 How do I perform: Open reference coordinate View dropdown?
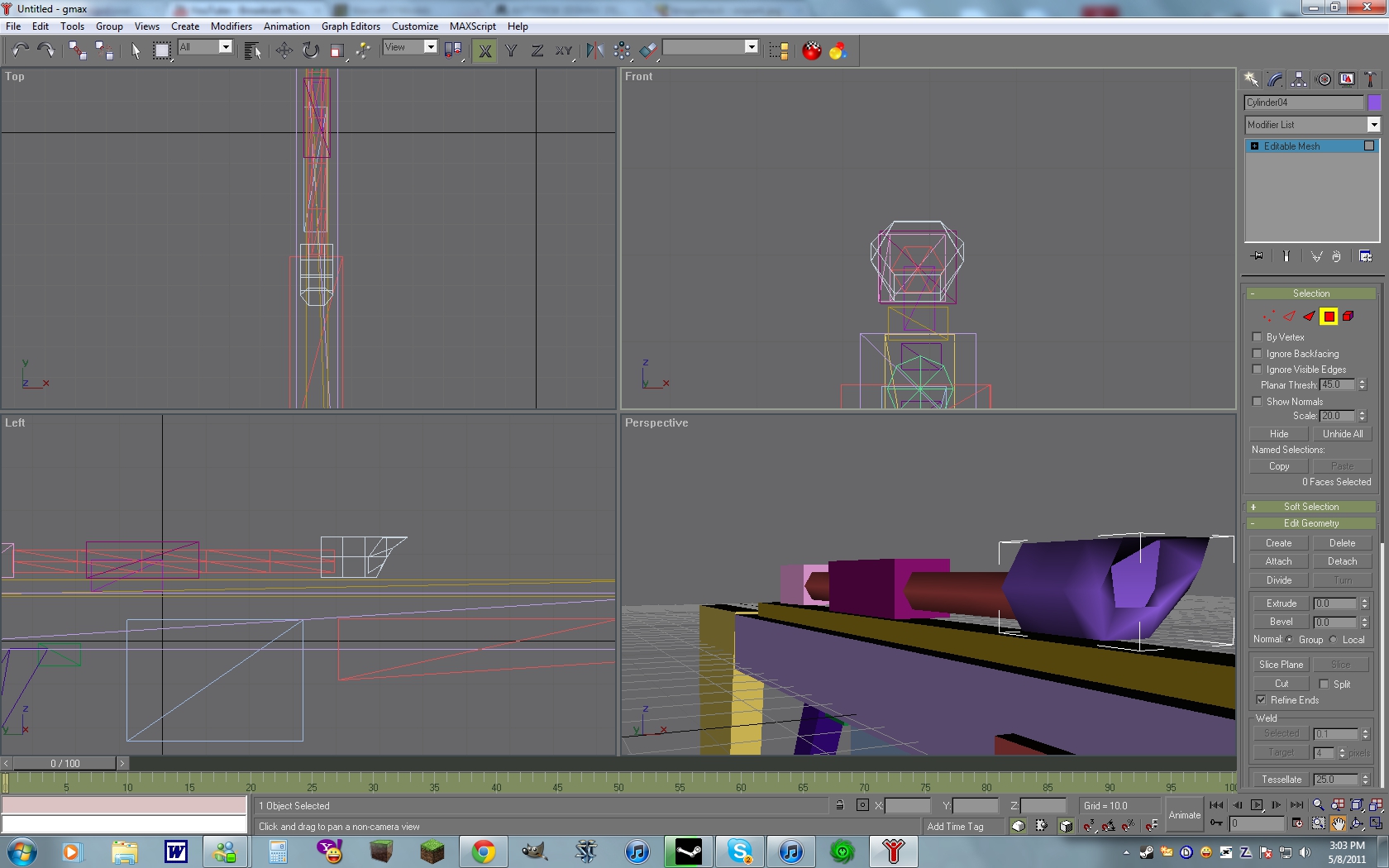point(430,47)
